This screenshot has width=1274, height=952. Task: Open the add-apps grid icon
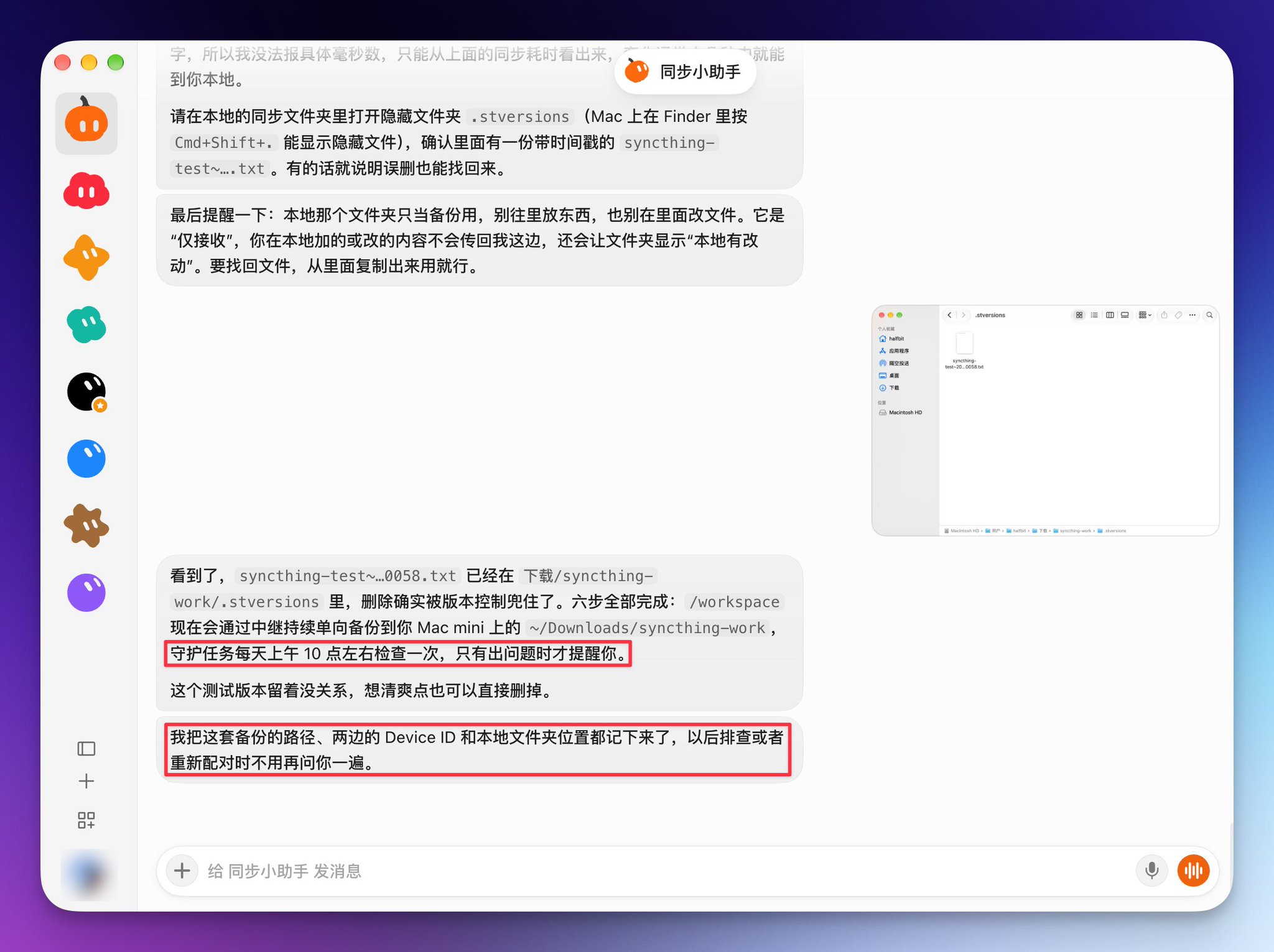coord(86,820)
